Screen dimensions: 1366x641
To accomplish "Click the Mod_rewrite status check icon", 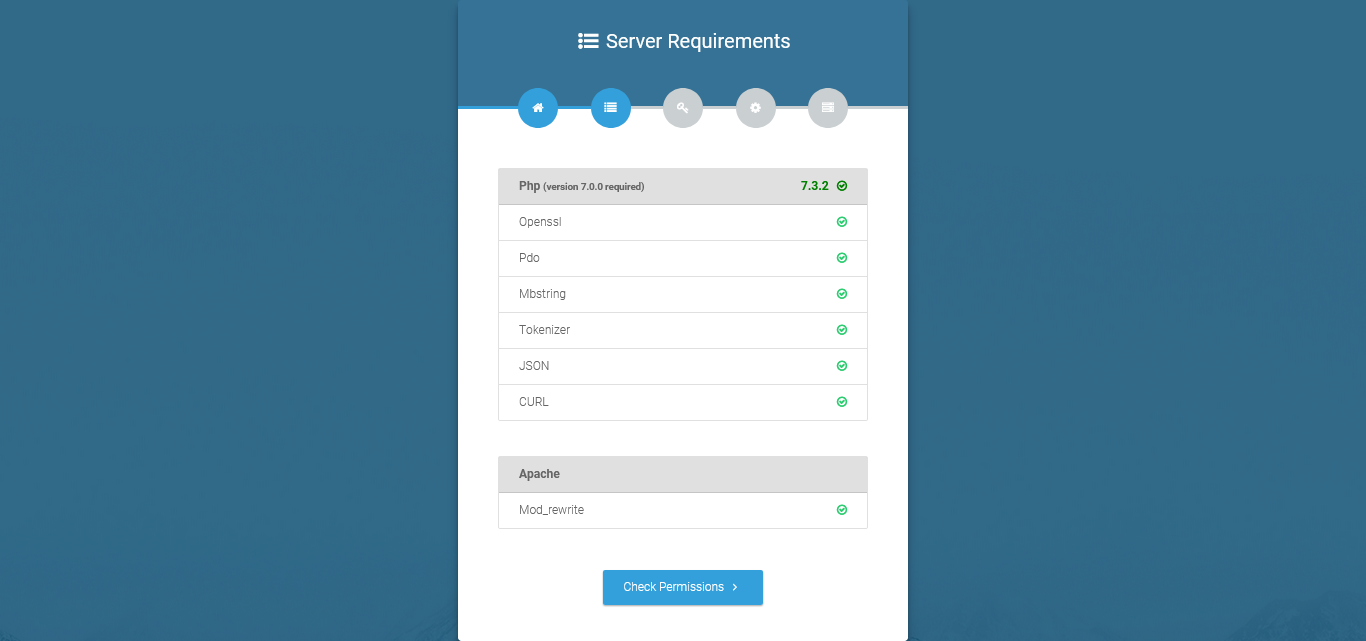I will (x=842, y=510).
